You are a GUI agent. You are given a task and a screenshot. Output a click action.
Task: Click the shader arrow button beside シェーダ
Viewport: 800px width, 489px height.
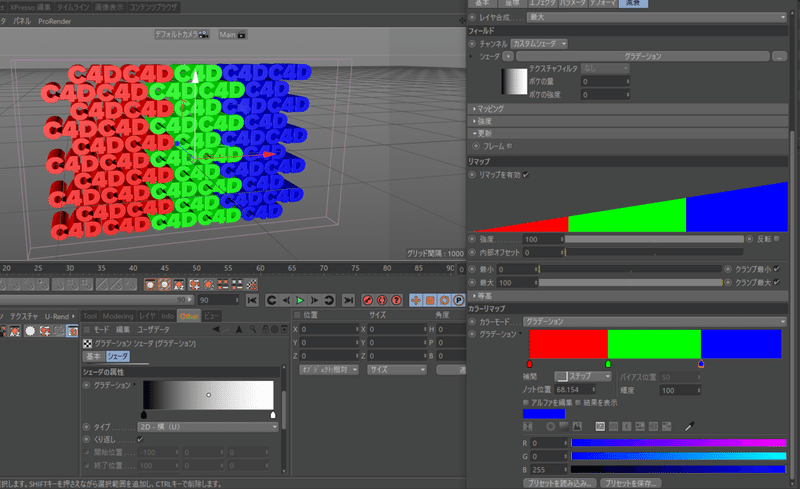pyautogui.click(x=508, y=56)
